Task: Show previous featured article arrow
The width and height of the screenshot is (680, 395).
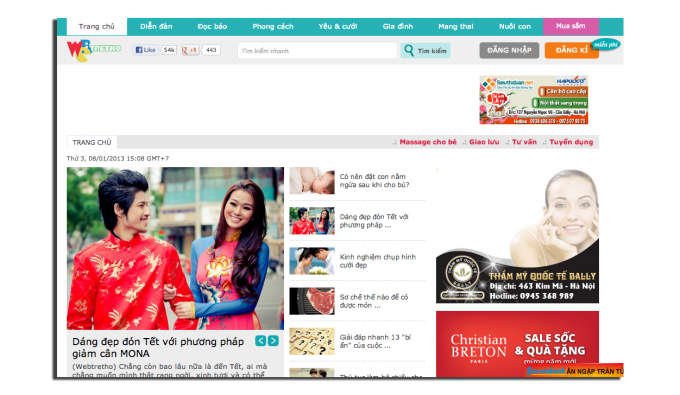Action: point(261,341)
